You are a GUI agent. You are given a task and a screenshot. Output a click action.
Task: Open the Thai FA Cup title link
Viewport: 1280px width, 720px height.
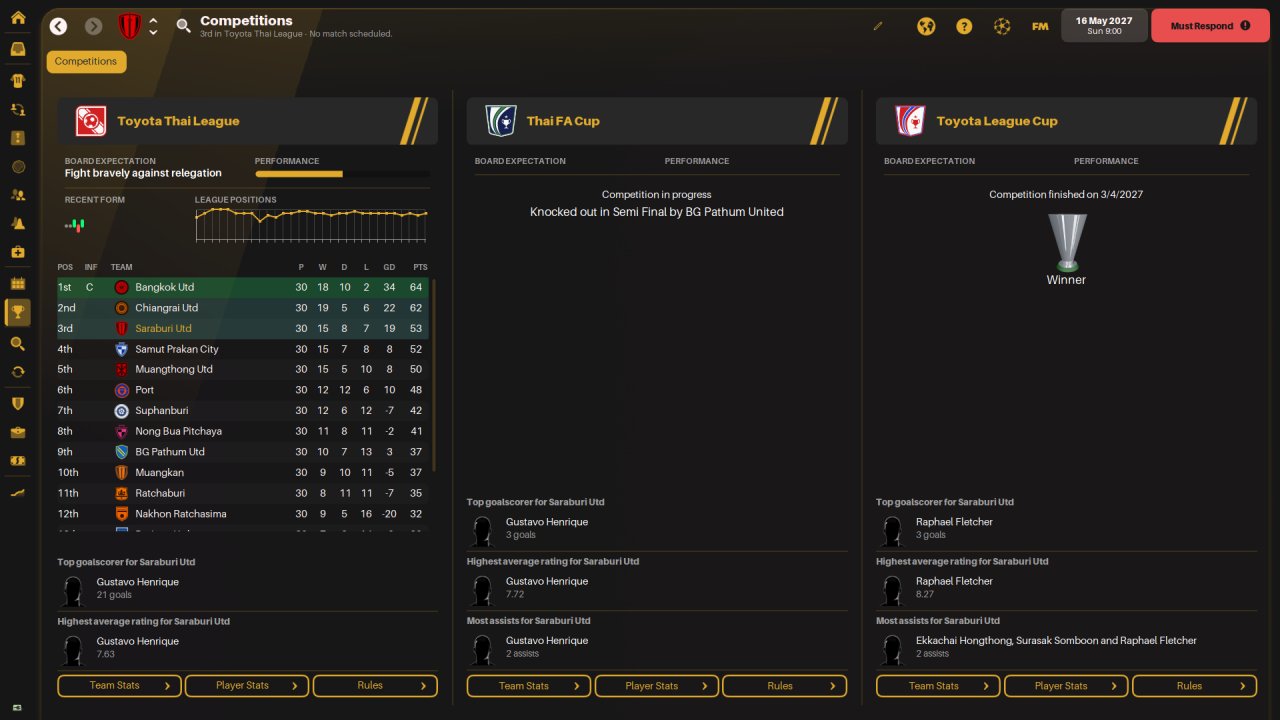point(563,121)
